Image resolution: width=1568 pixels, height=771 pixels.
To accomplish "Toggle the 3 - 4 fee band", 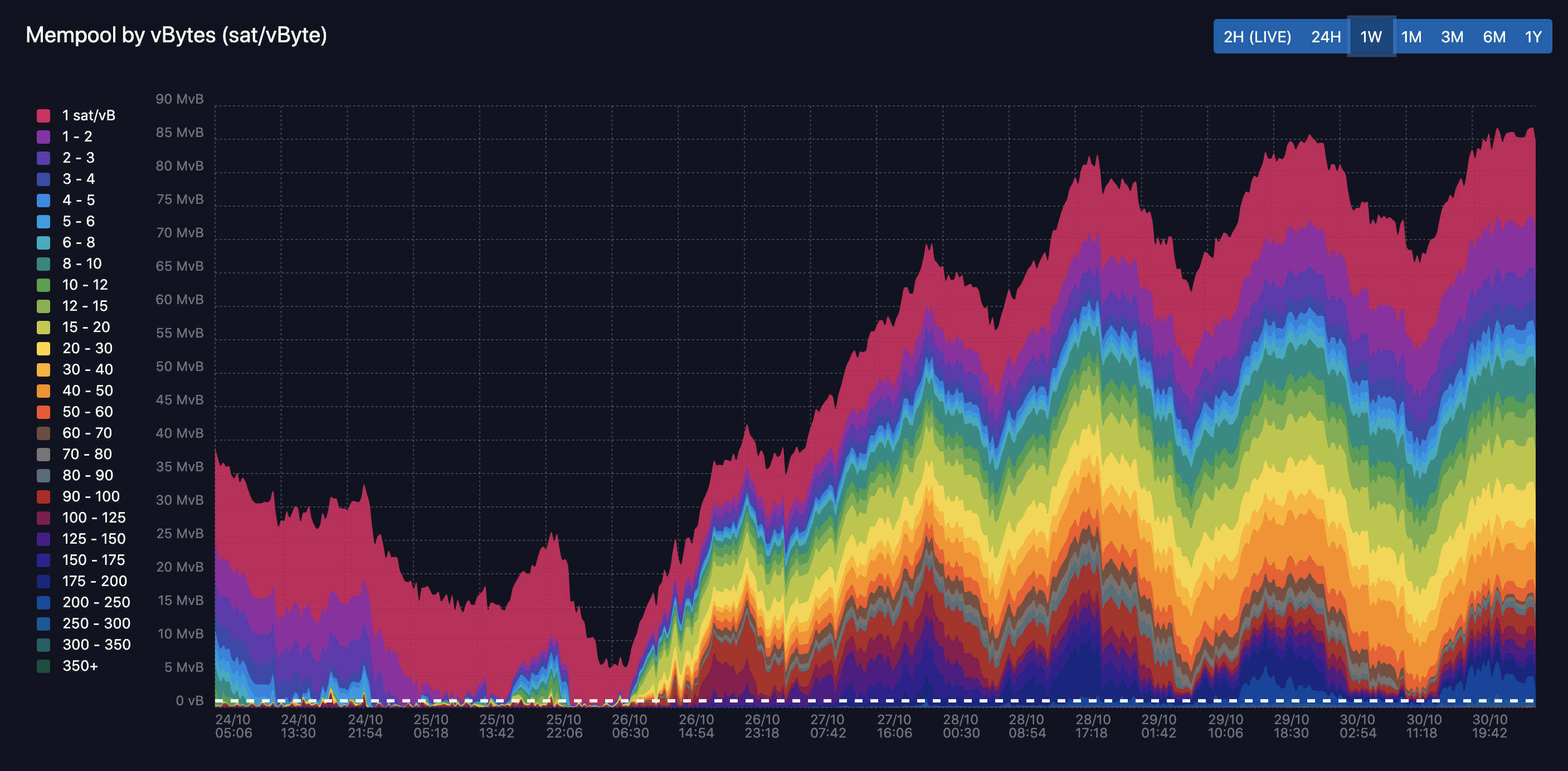I will point(66,179).
